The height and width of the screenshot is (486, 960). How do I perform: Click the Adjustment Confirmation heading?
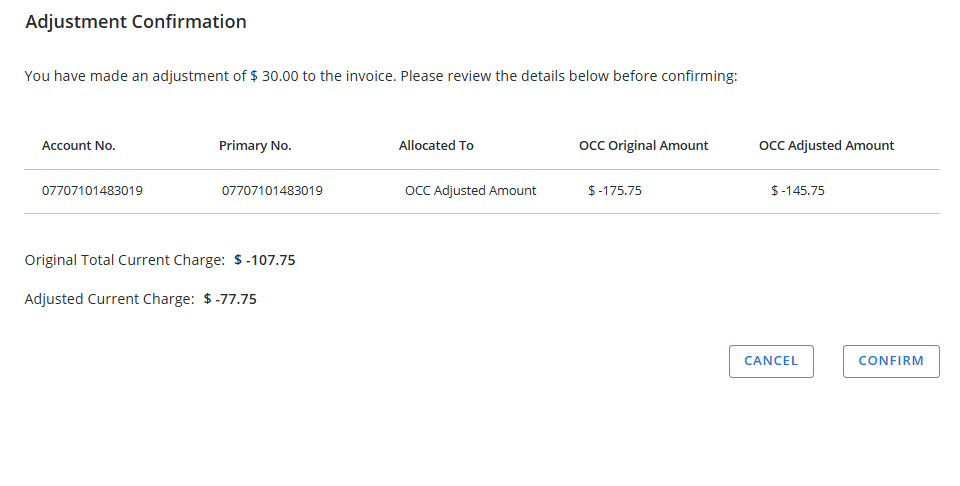[136, 22]
